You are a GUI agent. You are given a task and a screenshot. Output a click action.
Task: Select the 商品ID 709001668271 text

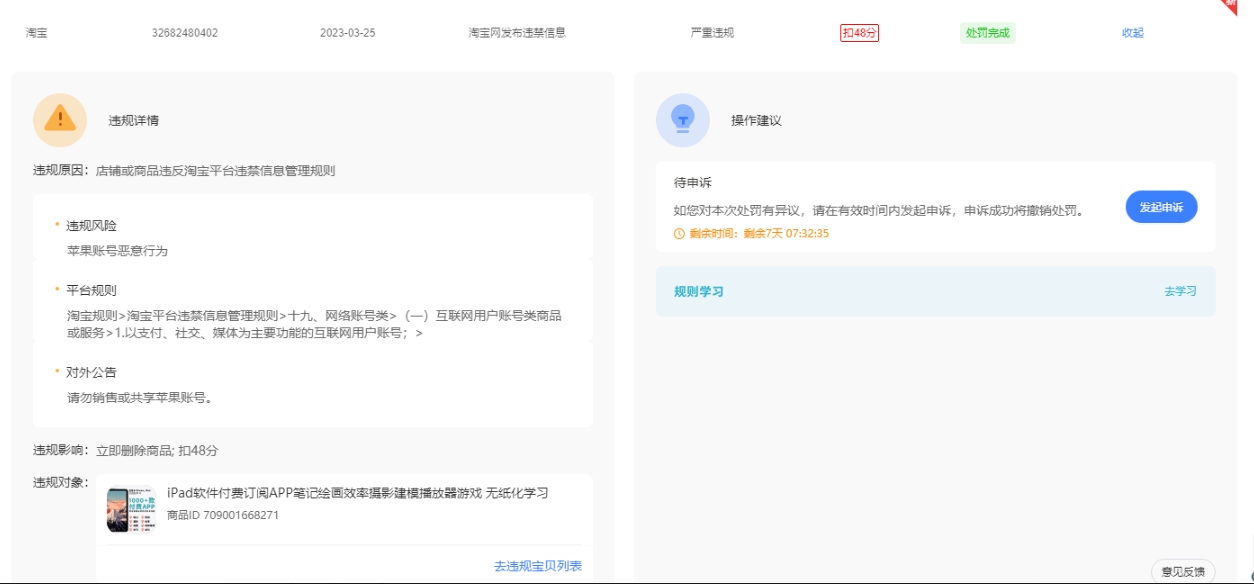pos(223,516)
